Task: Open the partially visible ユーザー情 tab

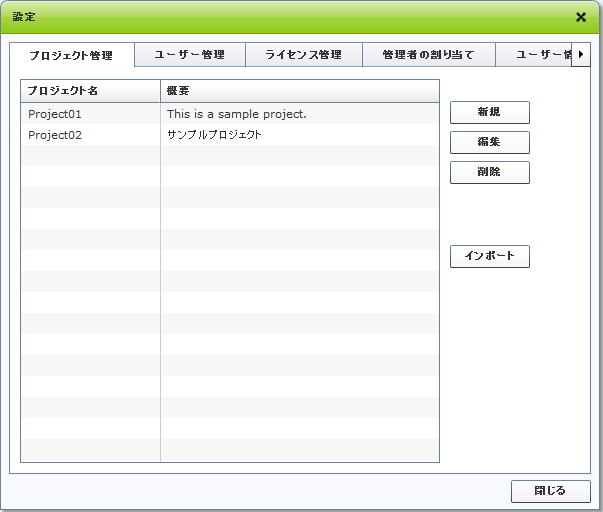Action: point(534,55)
